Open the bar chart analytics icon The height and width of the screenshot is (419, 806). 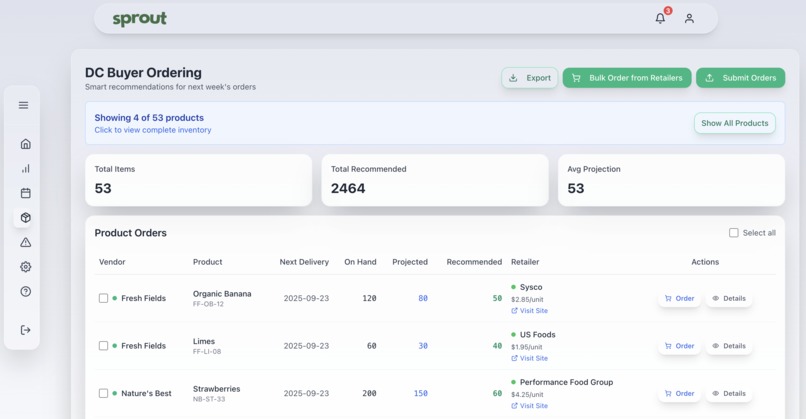(x=26, y=169)
